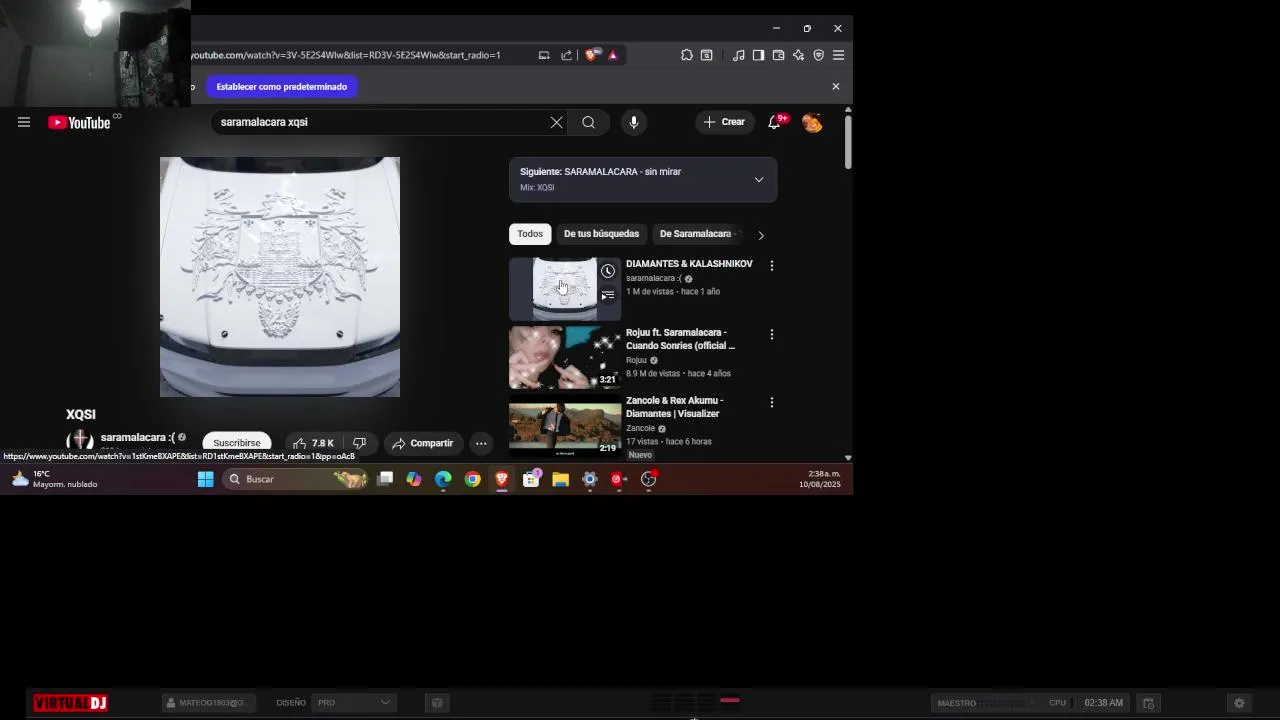Run the search with the magnifier button
This screenshot has height=720, width=1280.
[588, 122]
